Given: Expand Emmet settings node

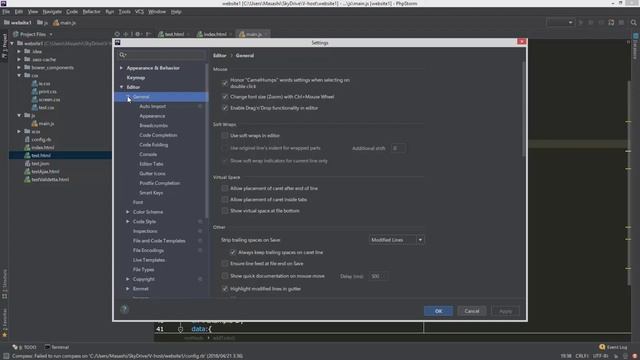Looking at the screenshot, I should point(128,289).
